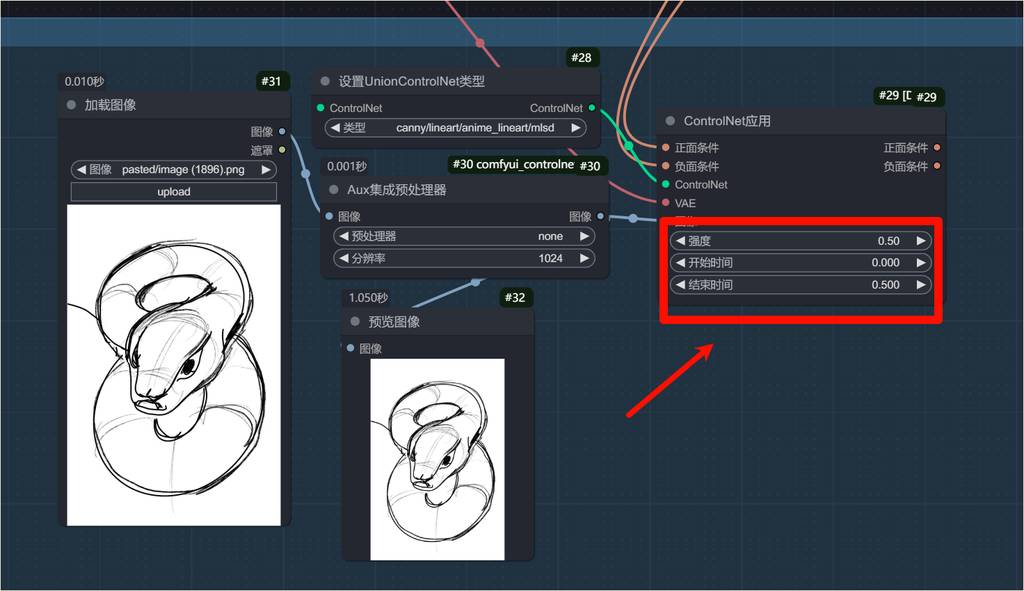Decrease 强度 value with left arrow
The image size is (1024, 591).
pyautogui.click(x=681, y=241)
